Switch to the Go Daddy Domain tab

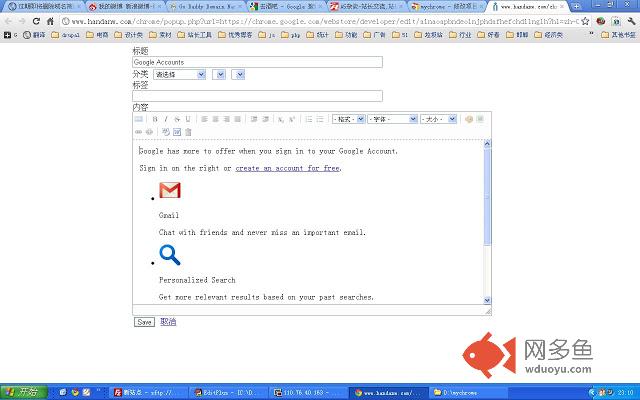point(206,7)
